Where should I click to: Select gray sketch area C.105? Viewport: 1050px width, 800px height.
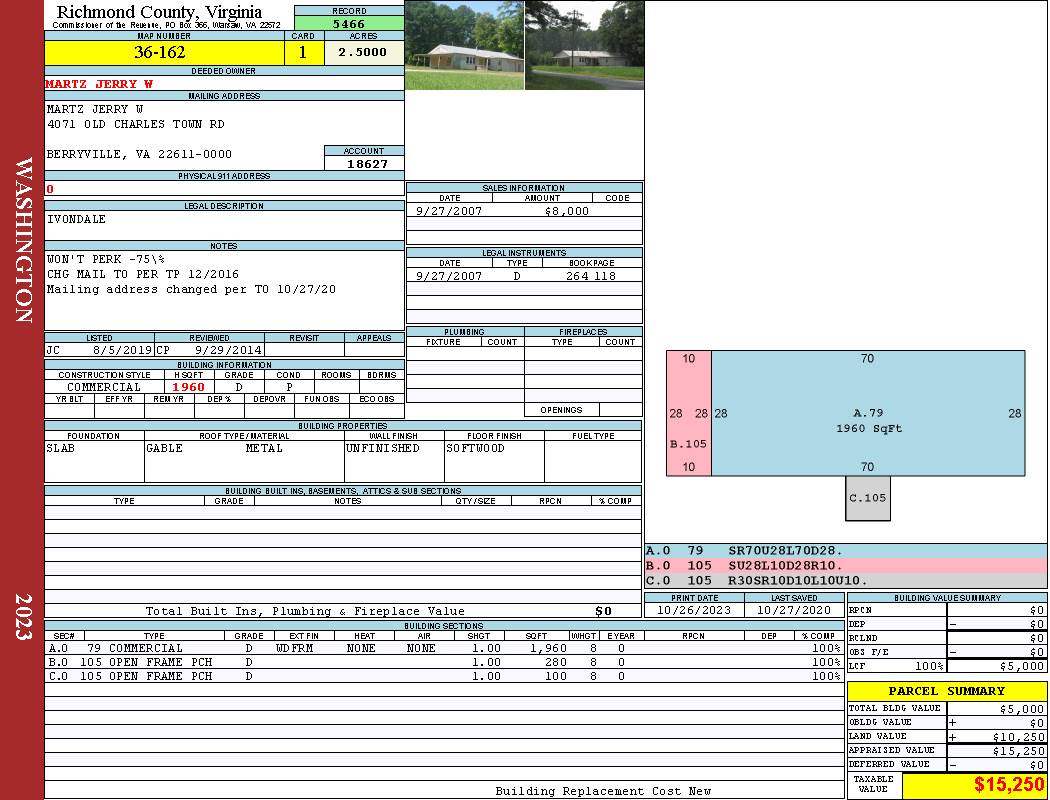coord(868,498)
